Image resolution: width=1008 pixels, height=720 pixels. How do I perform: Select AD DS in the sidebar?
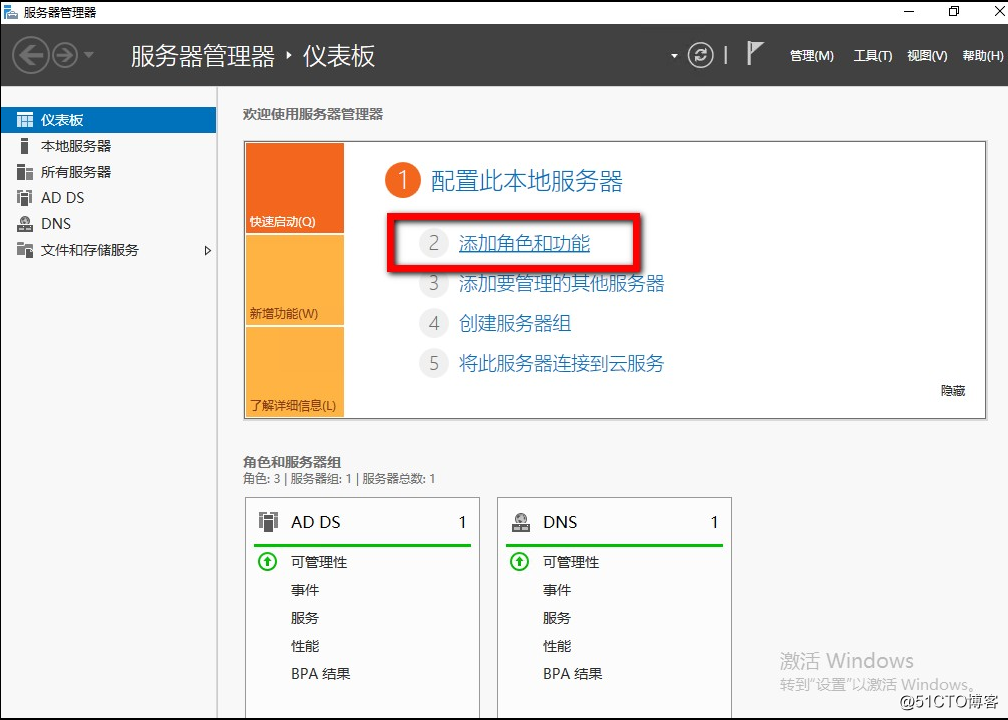(109, 198)
